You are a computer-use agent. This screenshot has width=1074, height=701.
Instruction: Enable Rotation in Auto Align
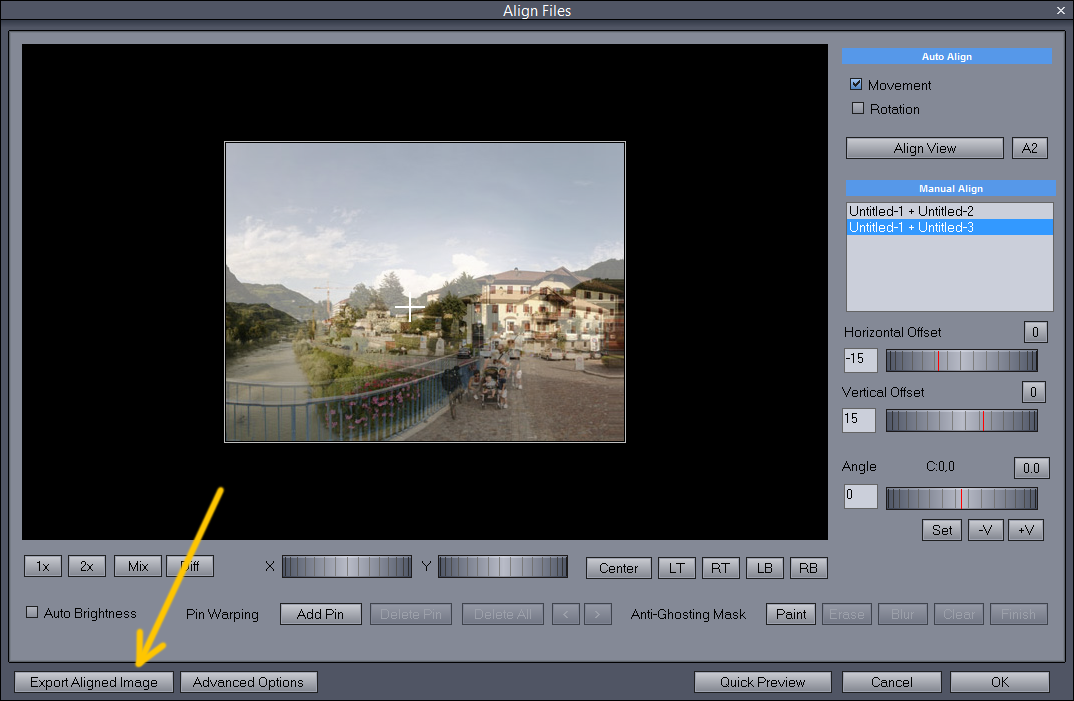(857, 108)
